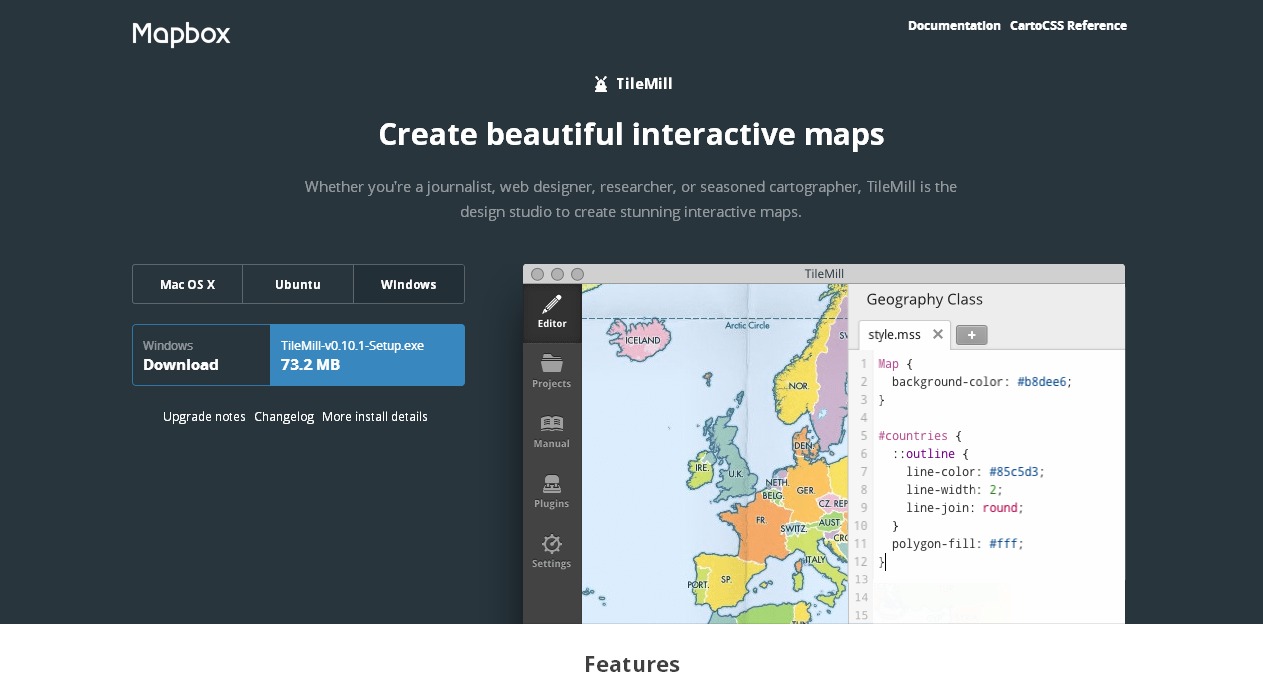This screenshot has height=692, width=1263.
Task: Open the Documentation link
Action: pos(954,26)
